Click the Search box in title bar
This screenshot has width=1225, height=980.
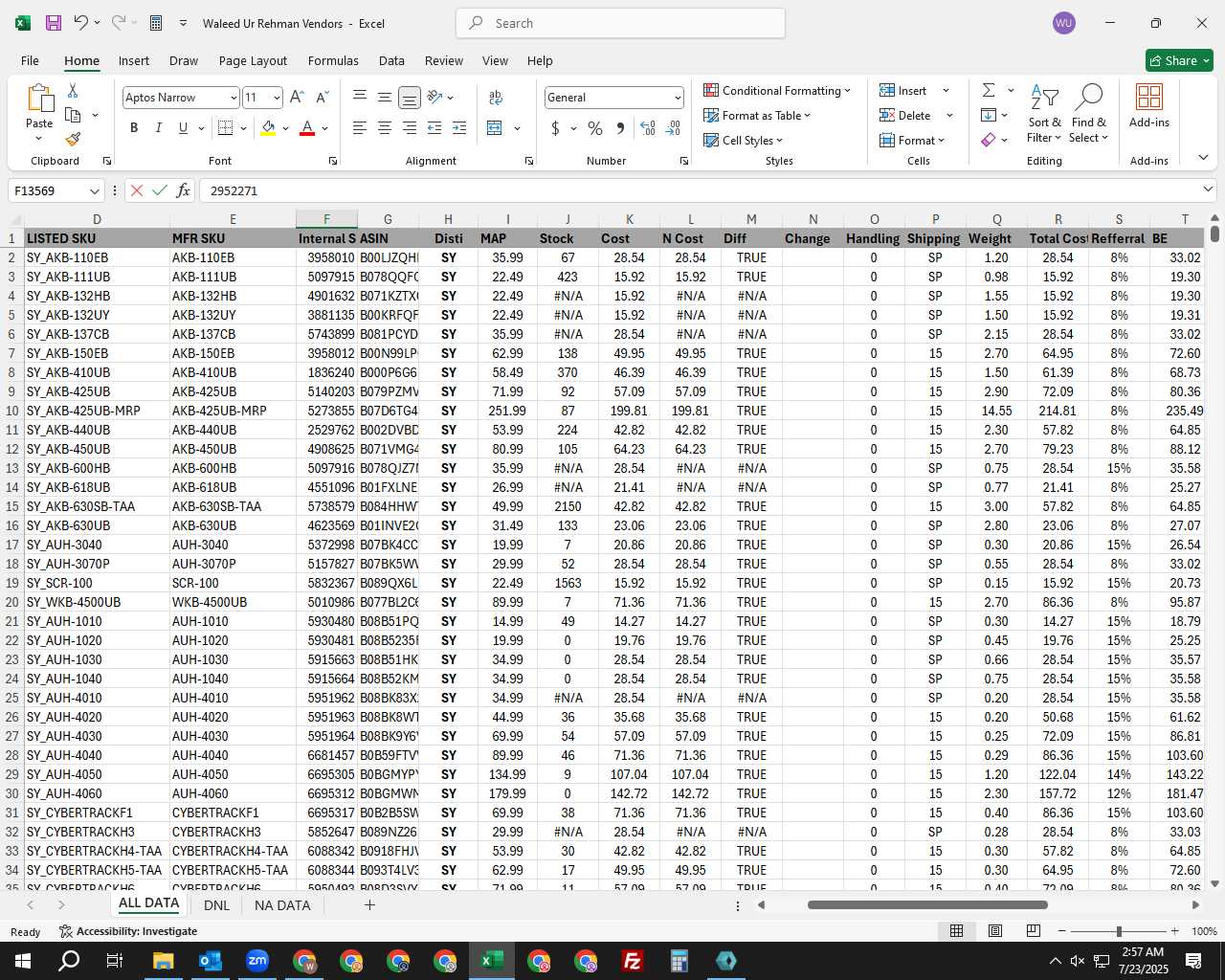tap(620, 23)
